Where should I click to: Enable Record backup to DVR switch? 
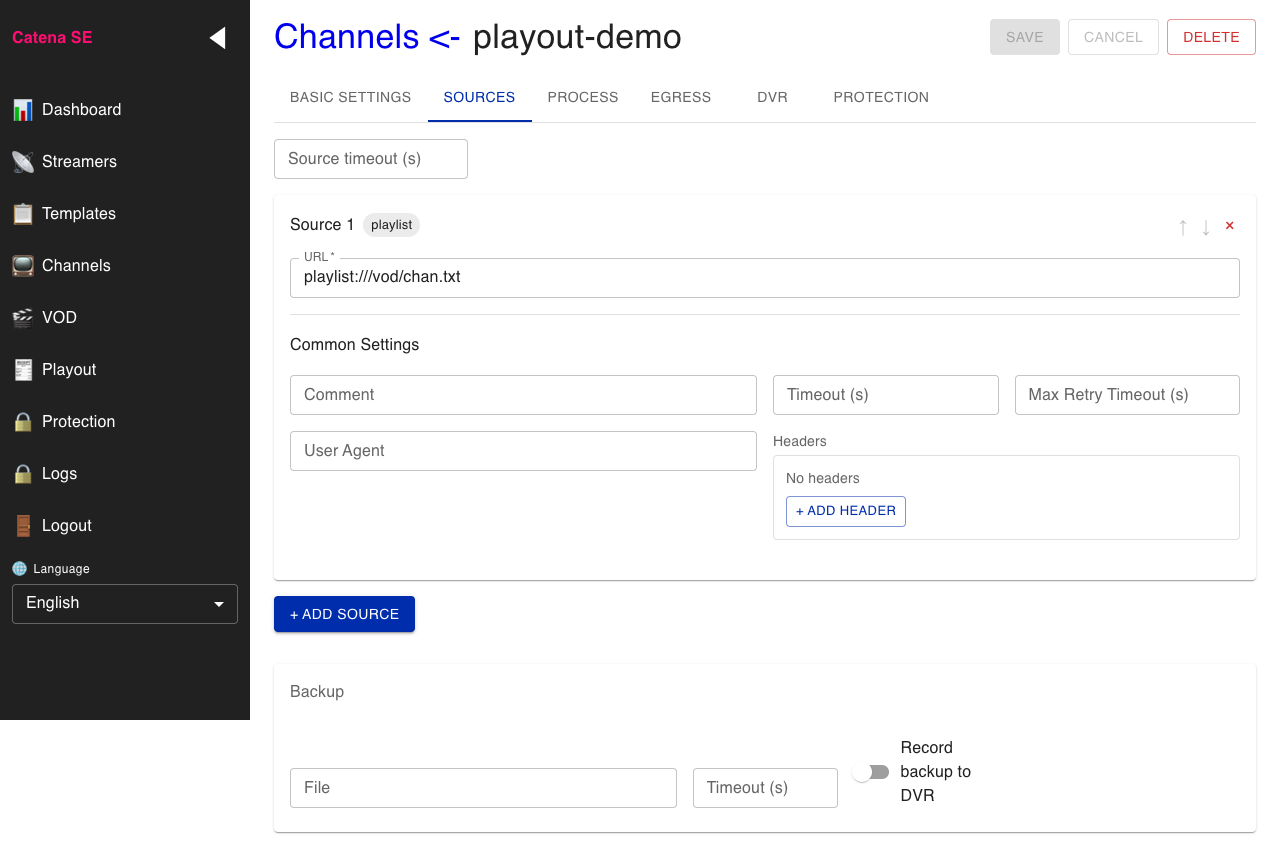point(870,772)
